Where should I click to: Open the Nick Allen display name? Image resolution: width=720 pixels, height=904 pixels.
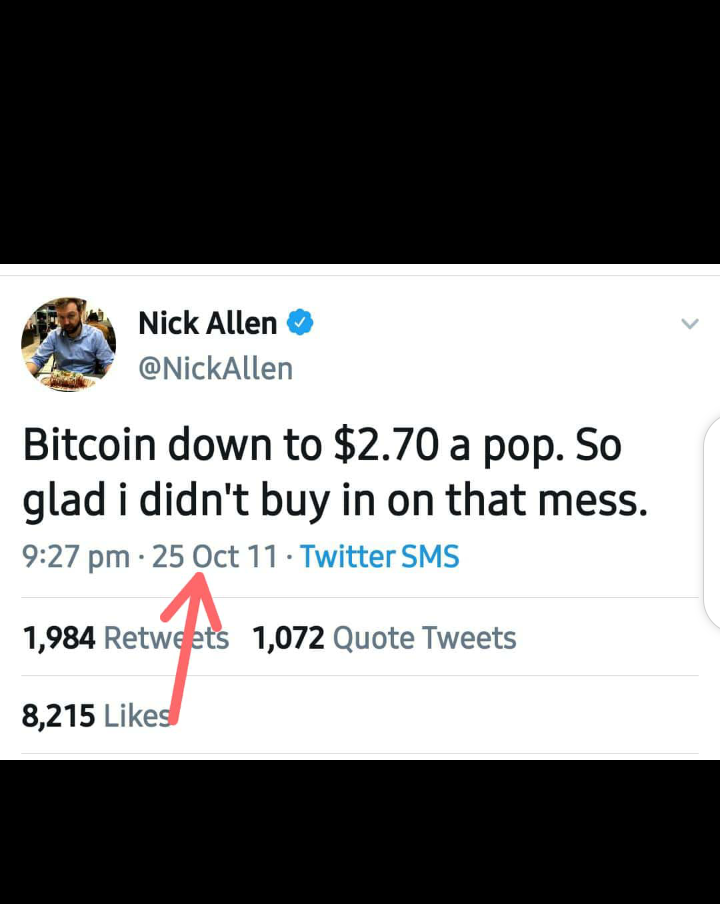208,323
